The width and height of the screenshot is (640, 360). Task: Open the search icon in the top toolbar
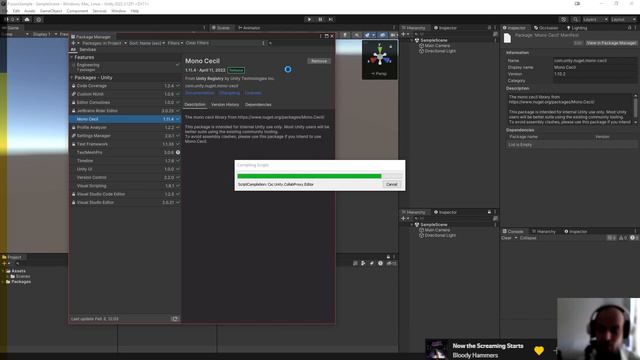576,19
